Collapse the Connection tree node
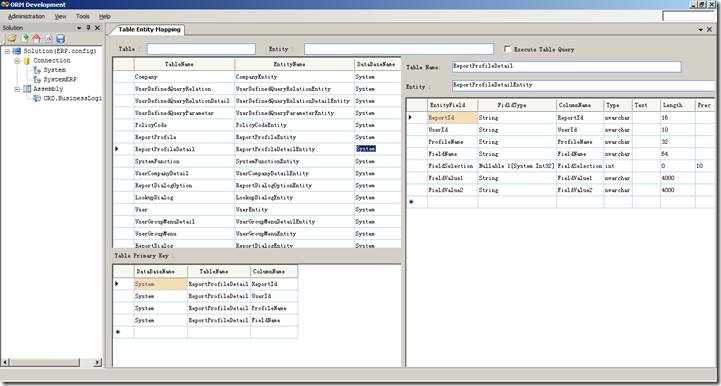 point(17,61)
